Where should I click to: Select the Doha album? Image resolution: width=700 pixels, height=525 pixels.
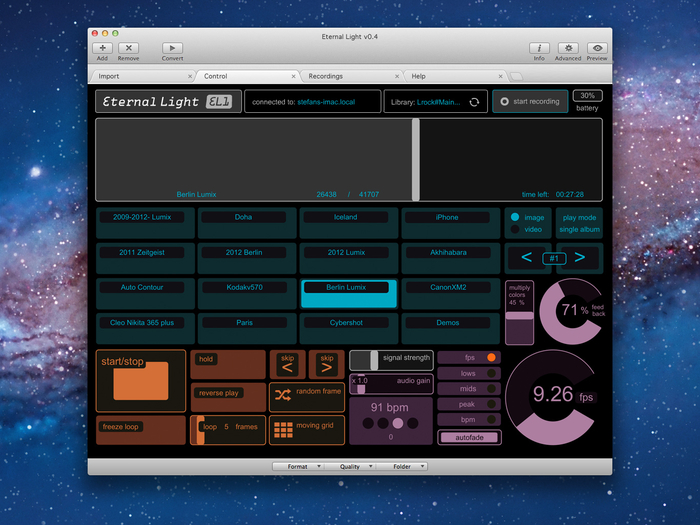(247, 223)
